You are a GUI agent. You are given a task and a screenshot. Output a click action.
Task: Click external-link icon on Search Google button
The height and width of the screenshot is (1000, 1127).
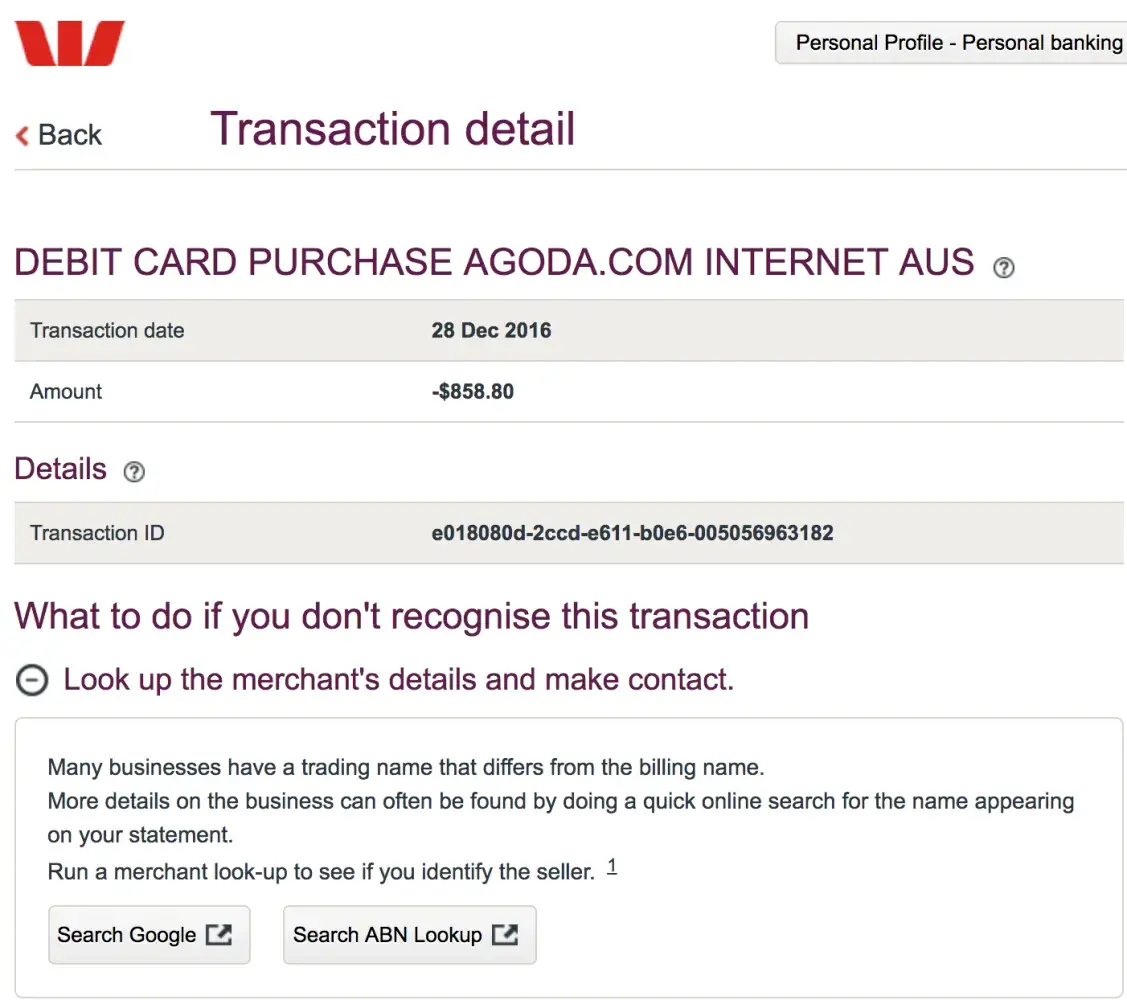point(218,935)
